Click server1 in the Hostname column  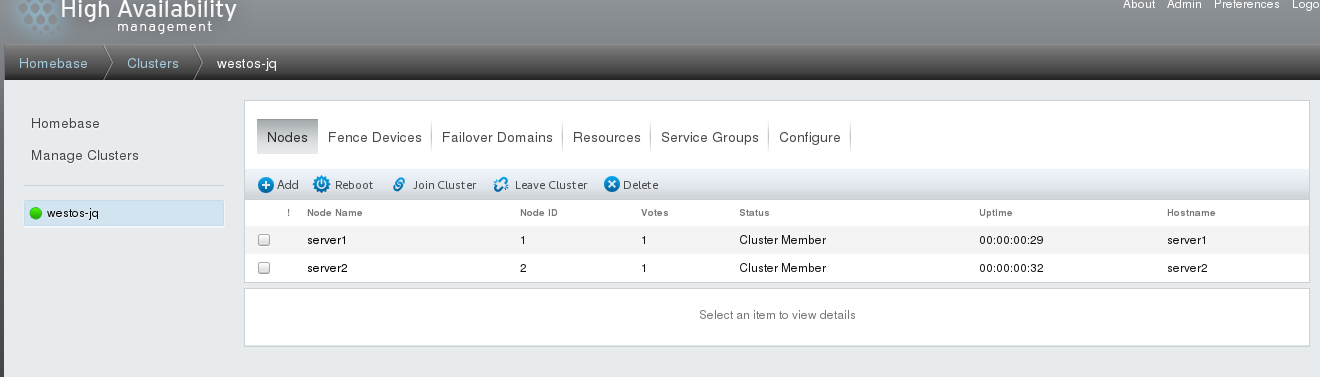click(1187, 240)
